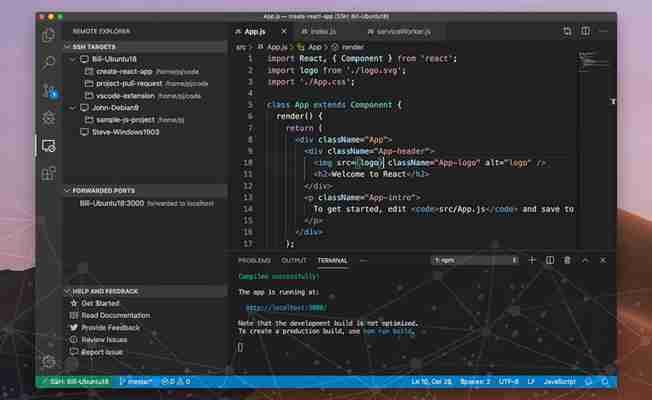Collapse the Bill-Ubuntu18 host node

[x=73, y=59]
